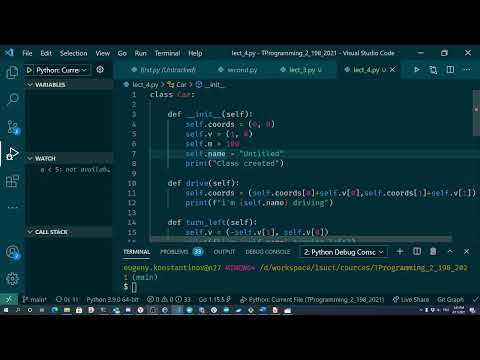Switch to the DEBUG CONSOLE tab
This screenshot has height=360, width=480.
coord(268,252)
